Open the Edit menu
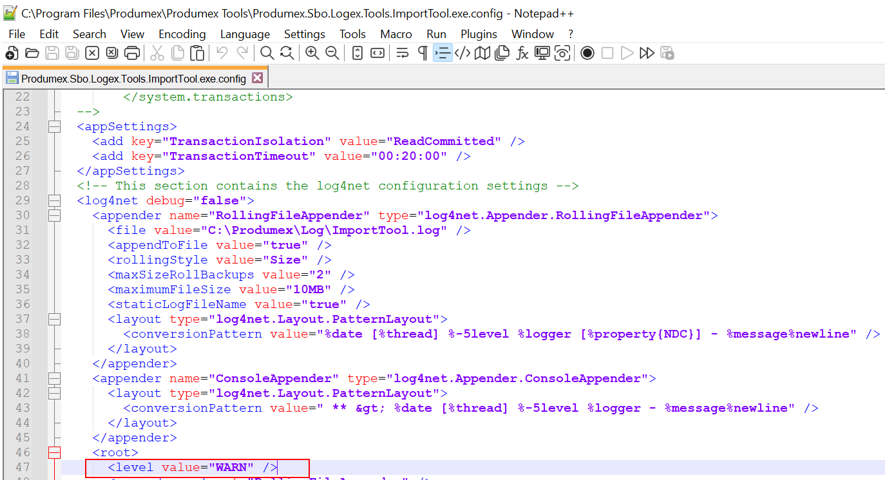 (49, 34)
